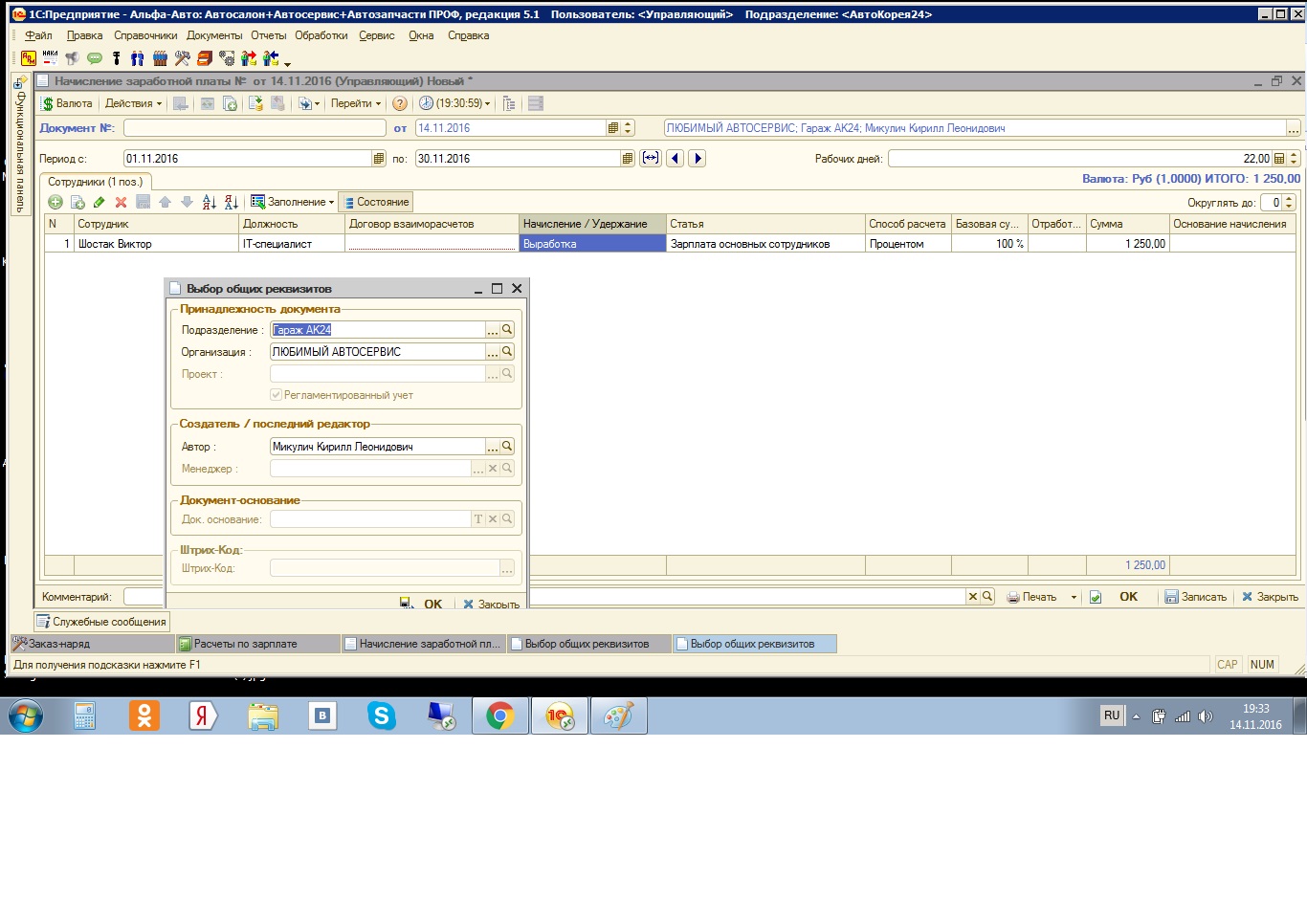Viewport: 1307px width, 924px height.
Task: Adjust the Рабочих дней spinner
Action: [x=1294, y=159]
